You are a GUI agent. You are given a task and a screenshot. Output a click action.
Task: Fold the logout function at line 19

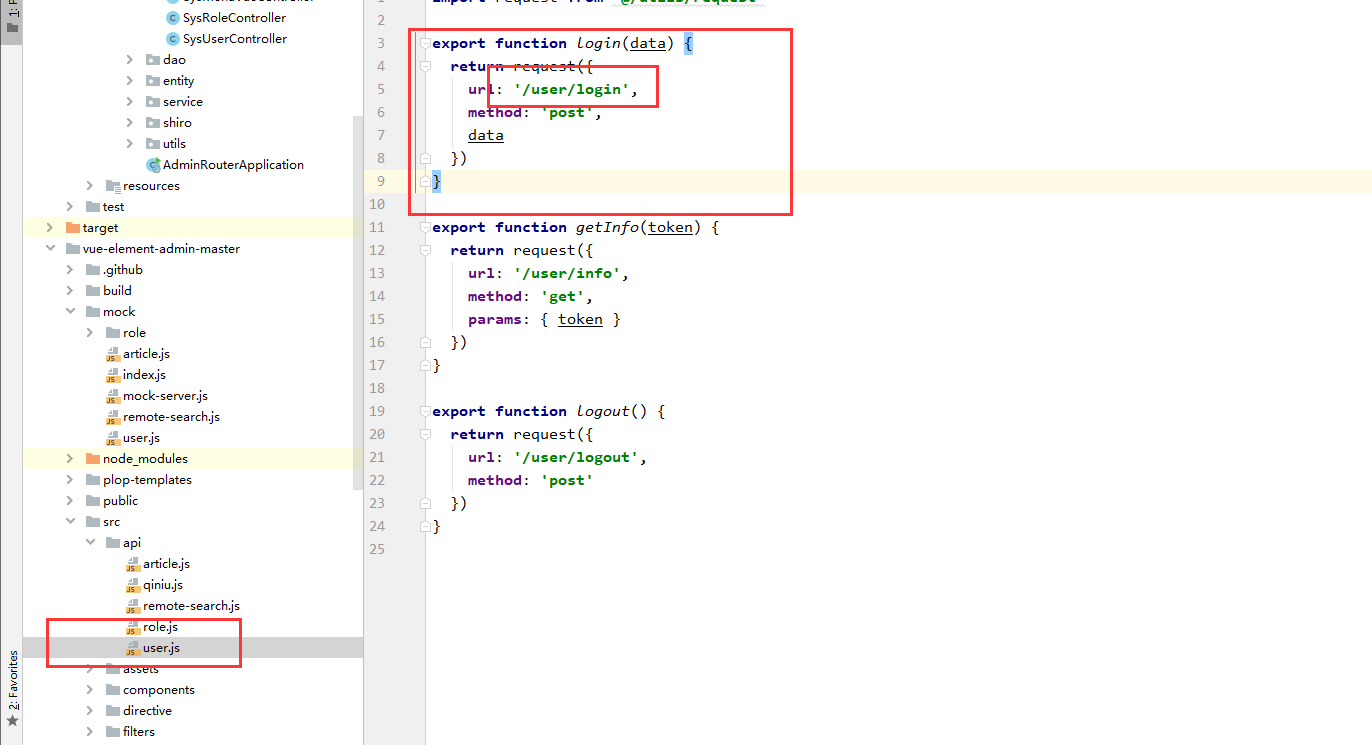[x=425, y=411]
